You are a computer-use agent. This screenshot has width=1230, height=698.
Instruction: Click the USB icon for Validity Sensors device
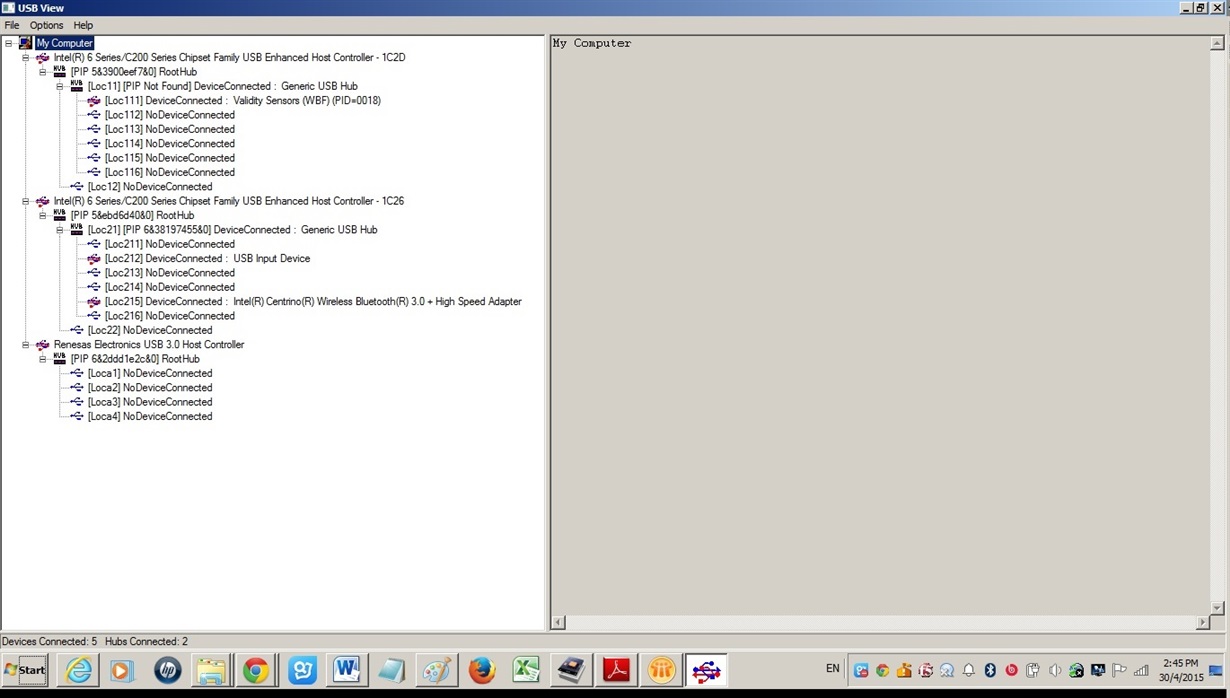[94, 101]
